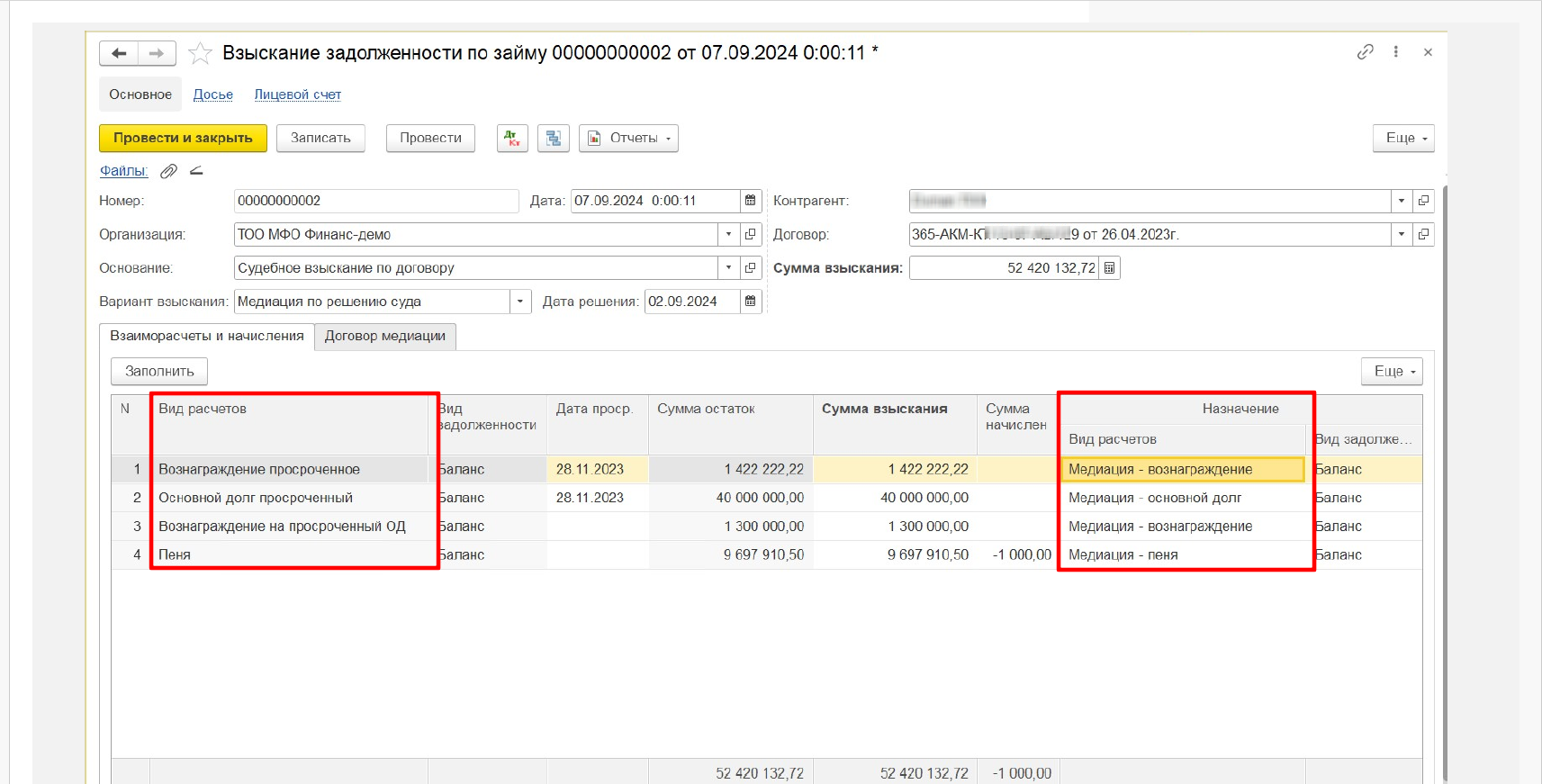
Task: Attach a file with the paperclip icon
Action: (168, 171)
